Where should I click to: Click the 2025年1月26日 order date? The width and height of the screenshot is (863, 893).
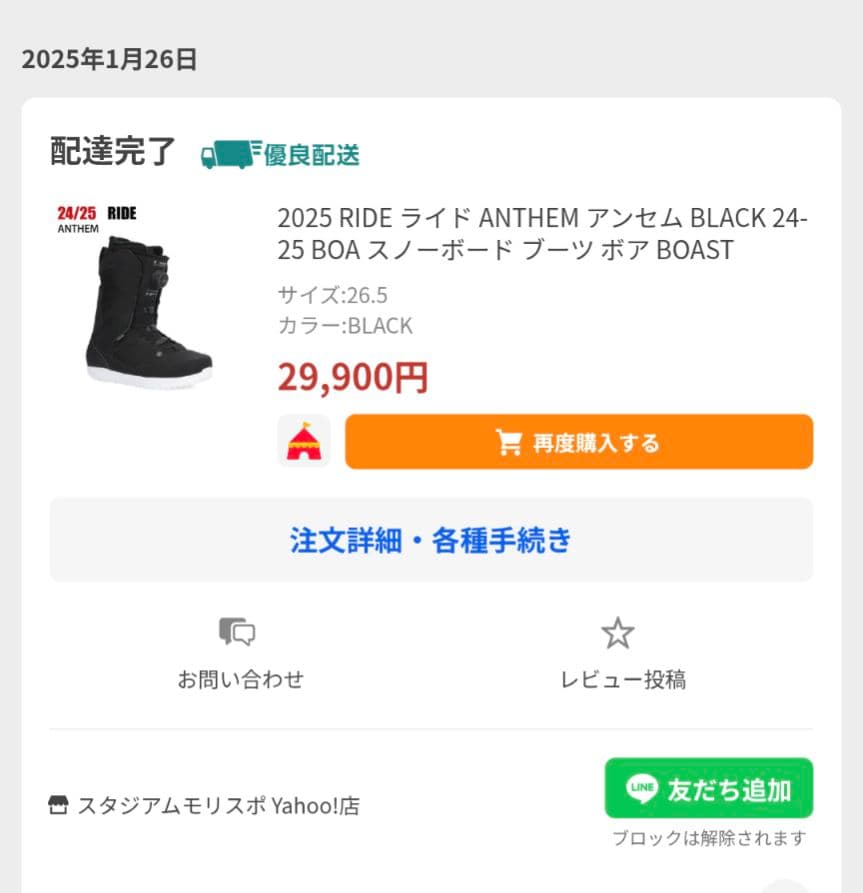(x=110, y=58)
